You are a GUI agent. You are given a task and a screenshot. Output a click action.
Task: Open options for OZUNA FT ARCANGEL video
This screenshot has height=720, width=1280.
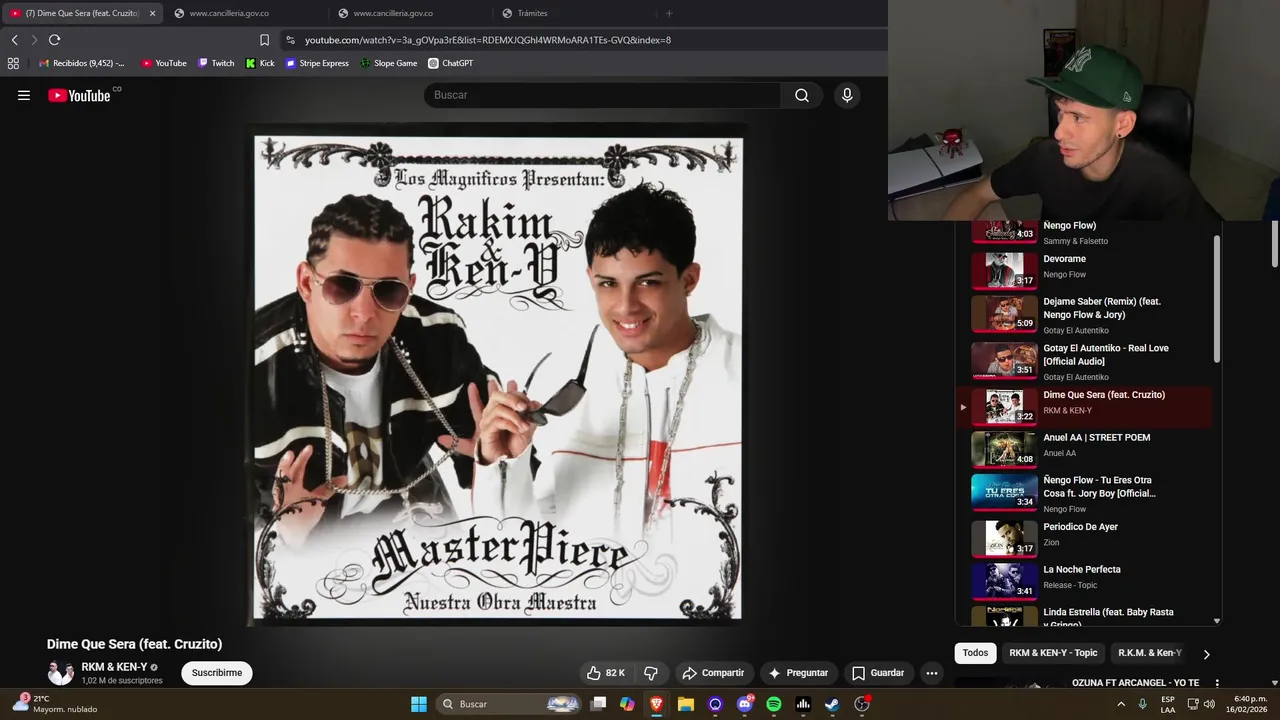(1217, 684)
